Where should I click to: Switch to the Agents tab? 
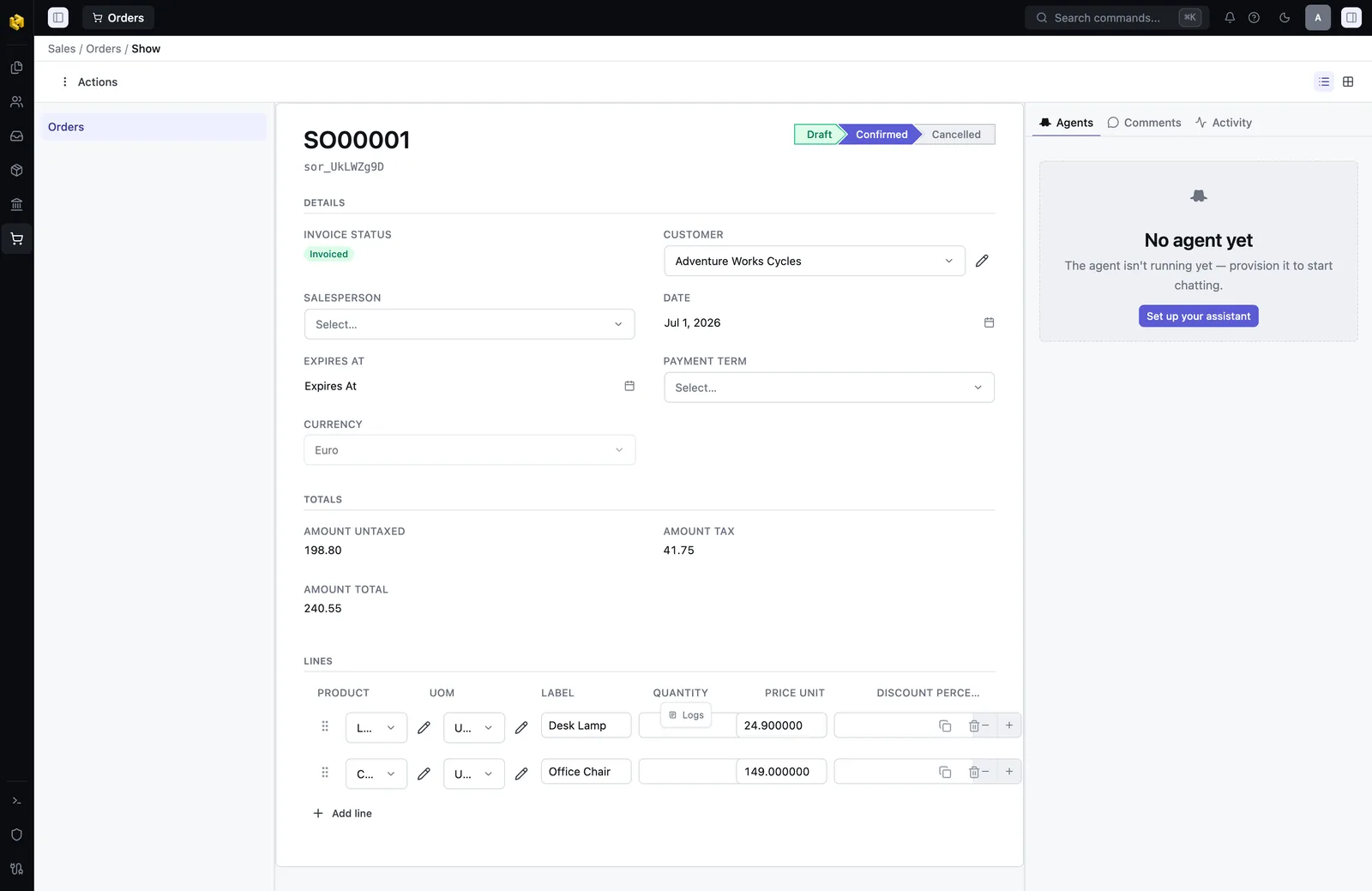click(x=1066, y=123)
